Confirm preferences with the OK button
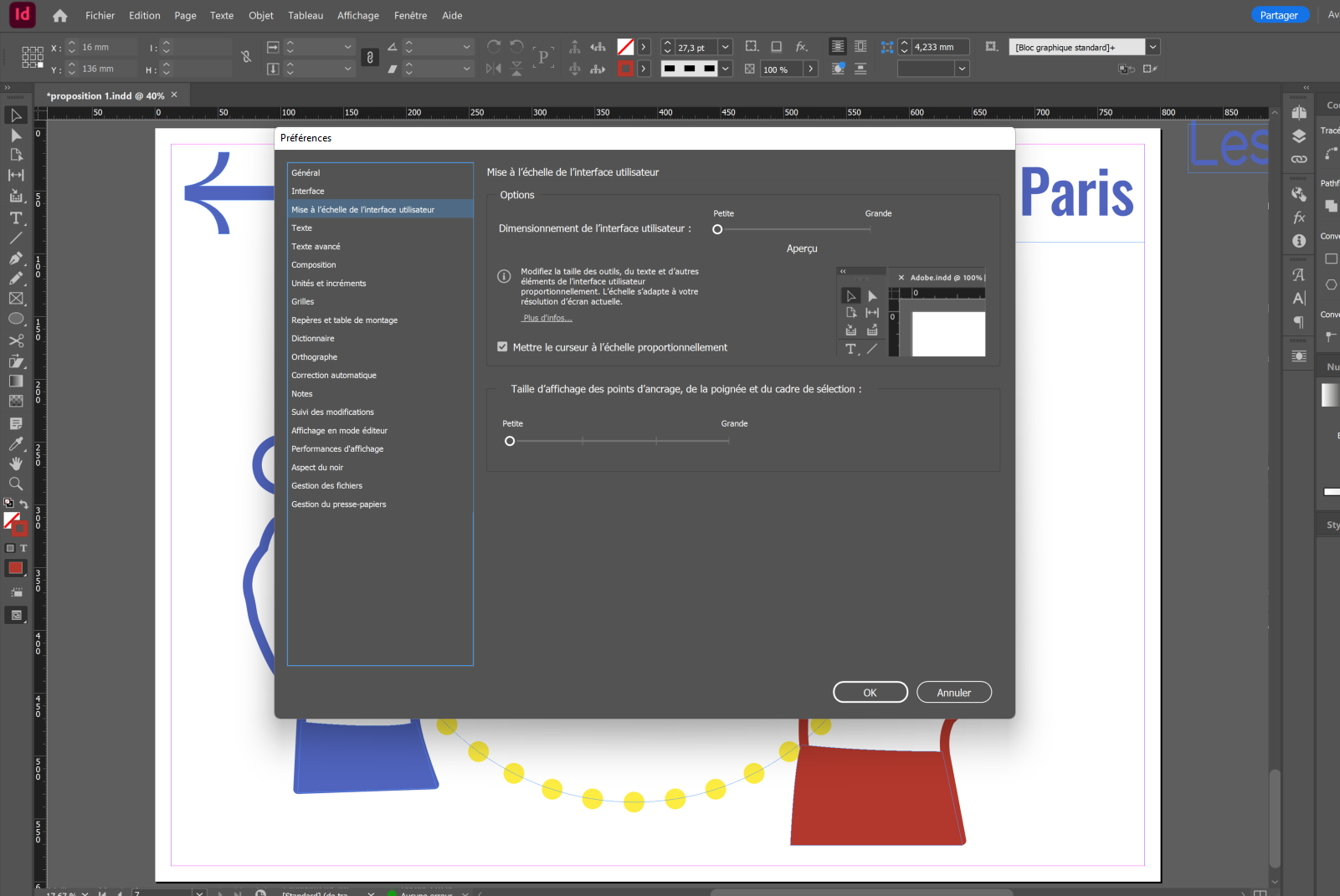The height and width of the screenshot is (896, 1340). pyautogui.click(x=870, y=692)
